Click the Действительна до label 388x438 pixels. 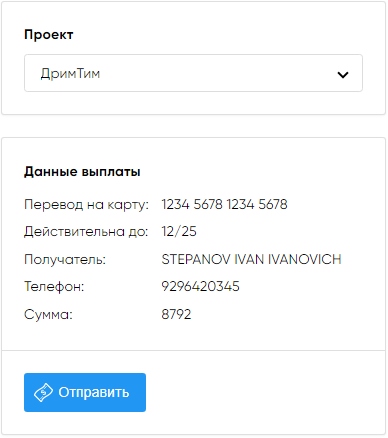click(86, 232)
